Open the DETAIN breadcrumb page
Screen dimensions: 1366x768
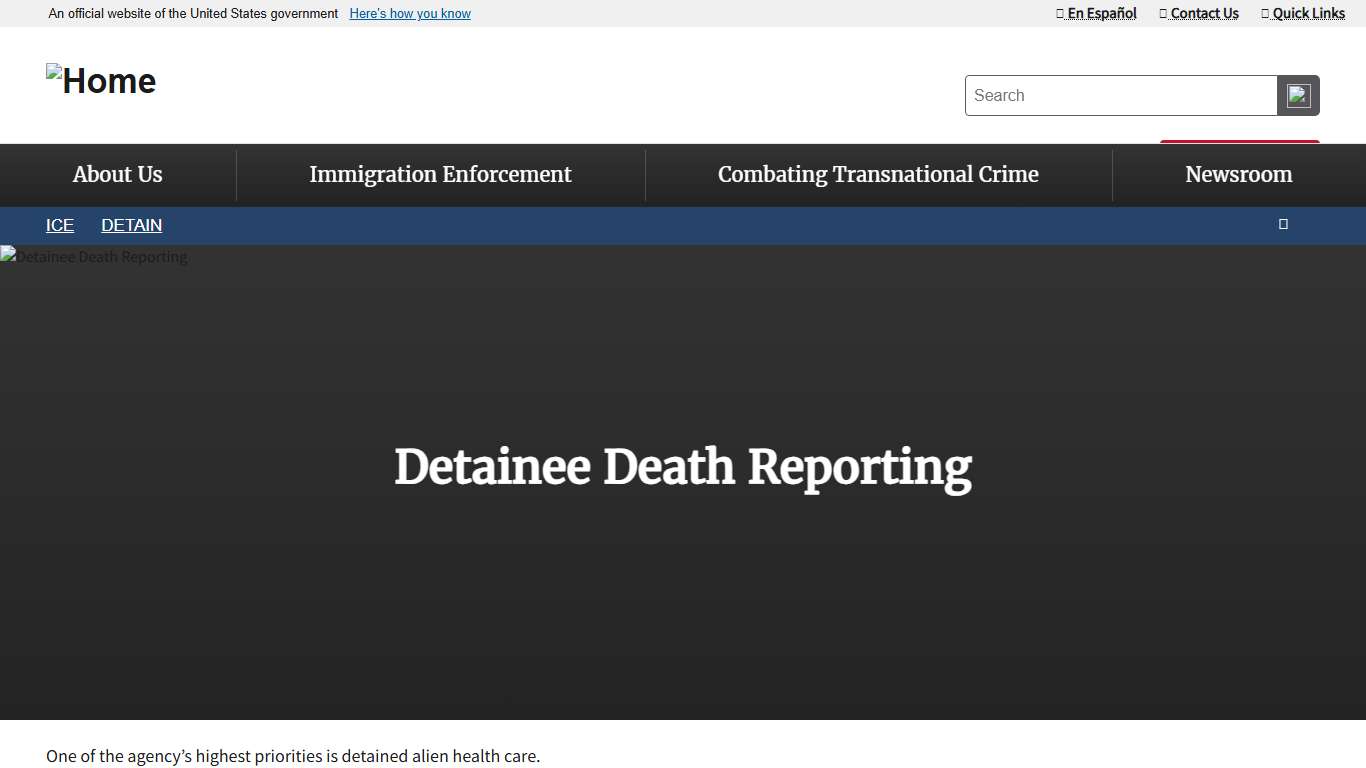click(131, 225)
